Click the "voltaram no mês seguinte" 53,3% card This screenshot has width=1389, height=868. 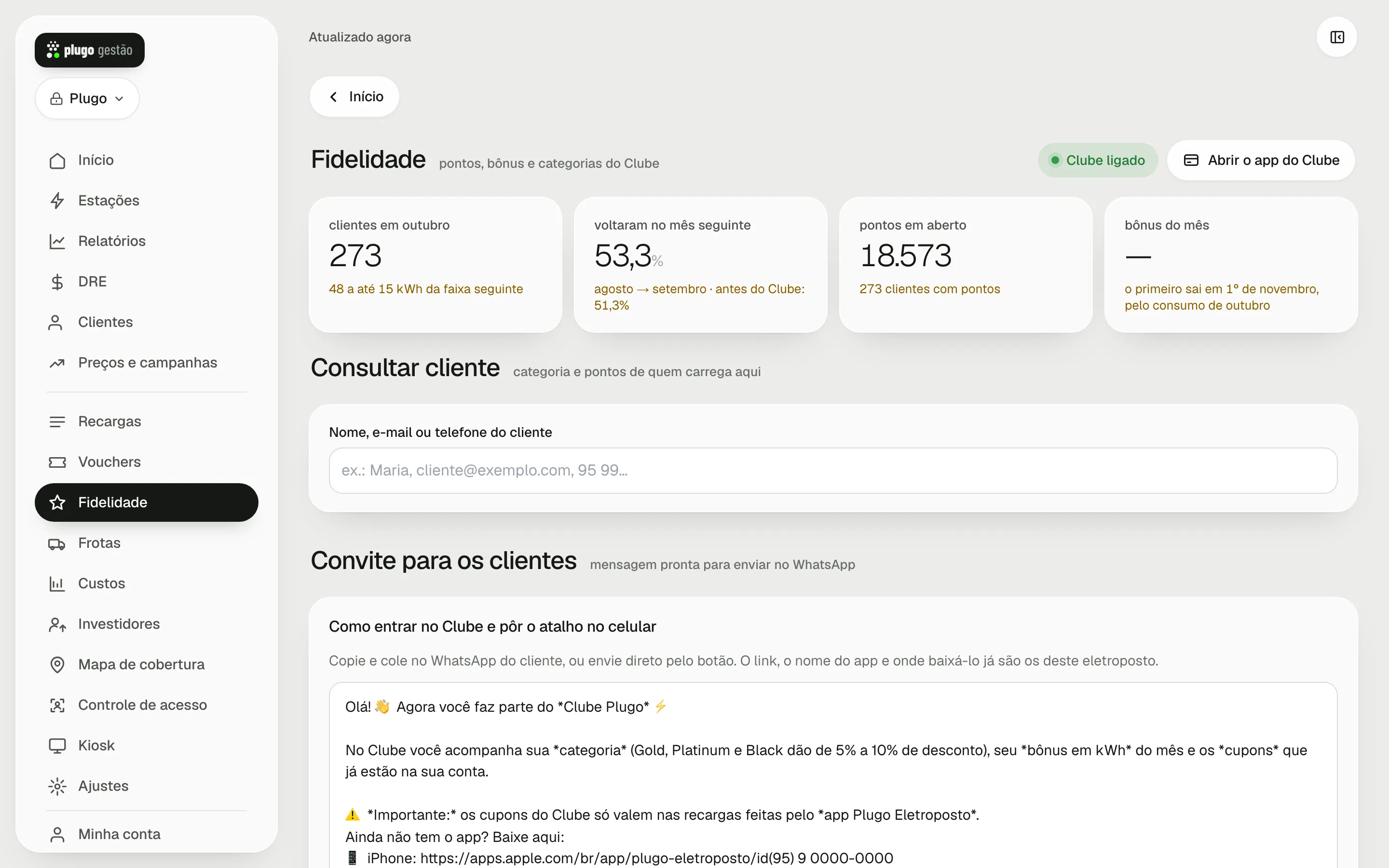700,265
